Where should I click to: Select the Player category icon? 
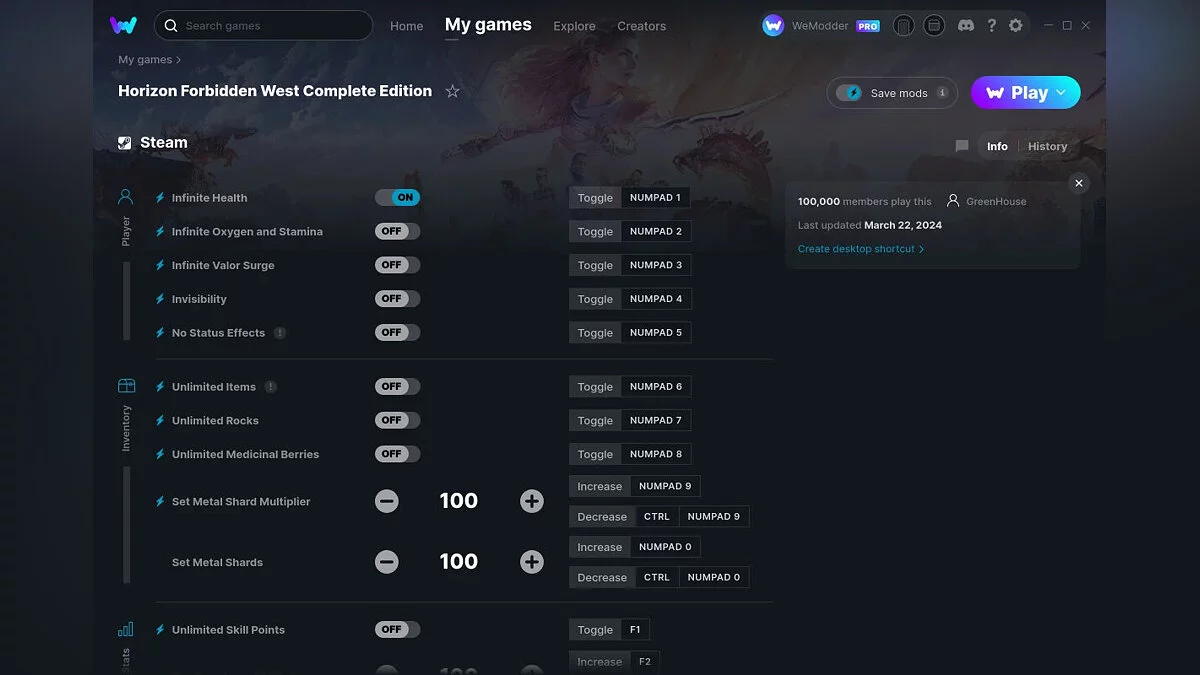pyautogui.click(x=126, y=197)
